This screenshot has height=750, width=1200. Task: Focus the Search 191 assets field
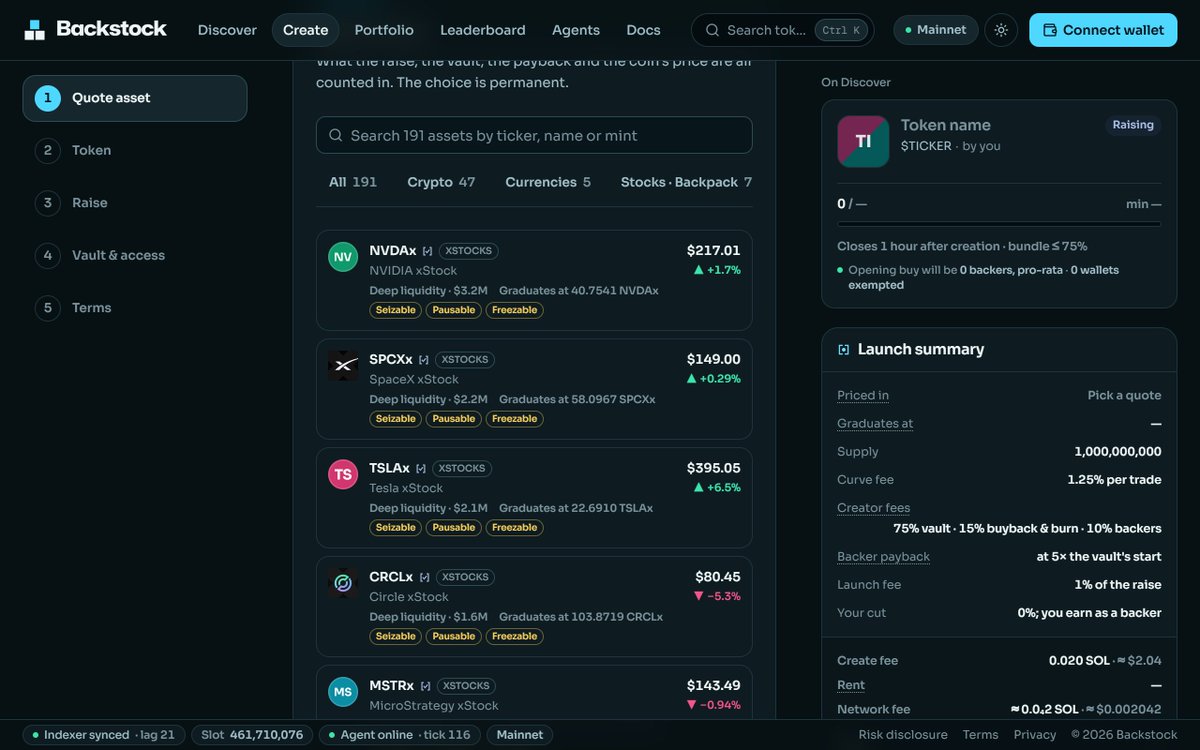(534, 135)
